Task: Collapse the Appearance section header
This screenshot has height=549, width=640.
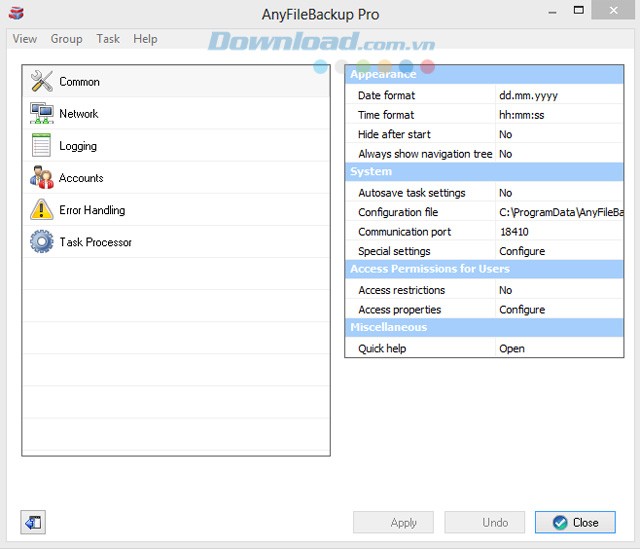Action: 484,74
